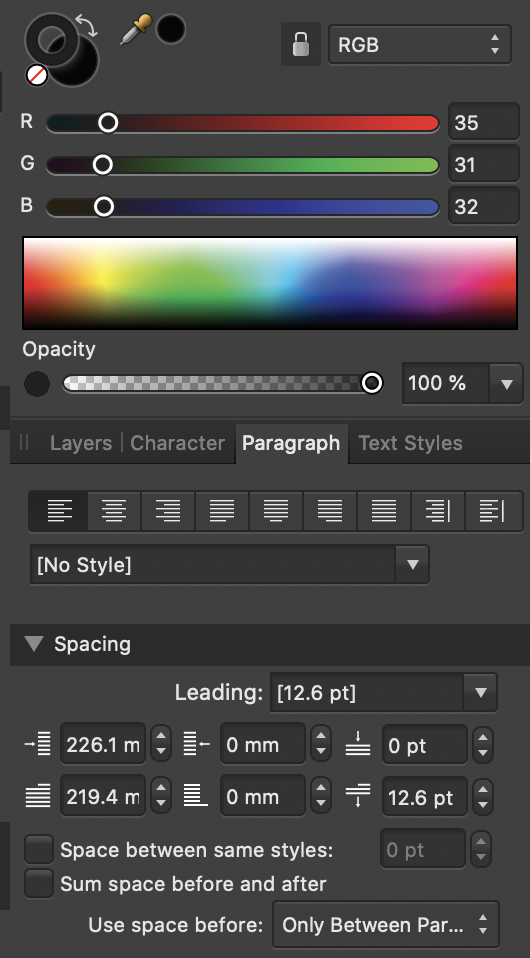Click the space after paragraph 12.6 pt field
530x958 pixels.
click(424, 797)
